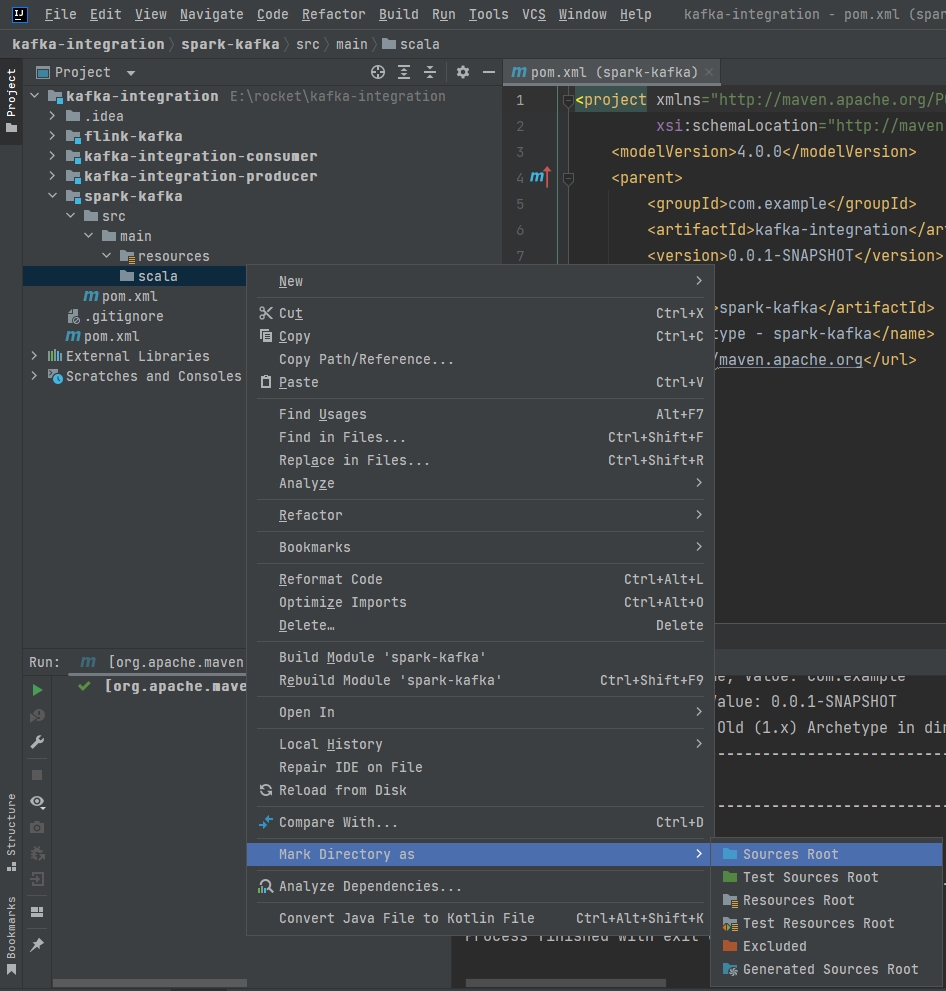946x991 pixels.
Task: Mark directory as Generated Sources Root
Action: [x=827, y=970]
